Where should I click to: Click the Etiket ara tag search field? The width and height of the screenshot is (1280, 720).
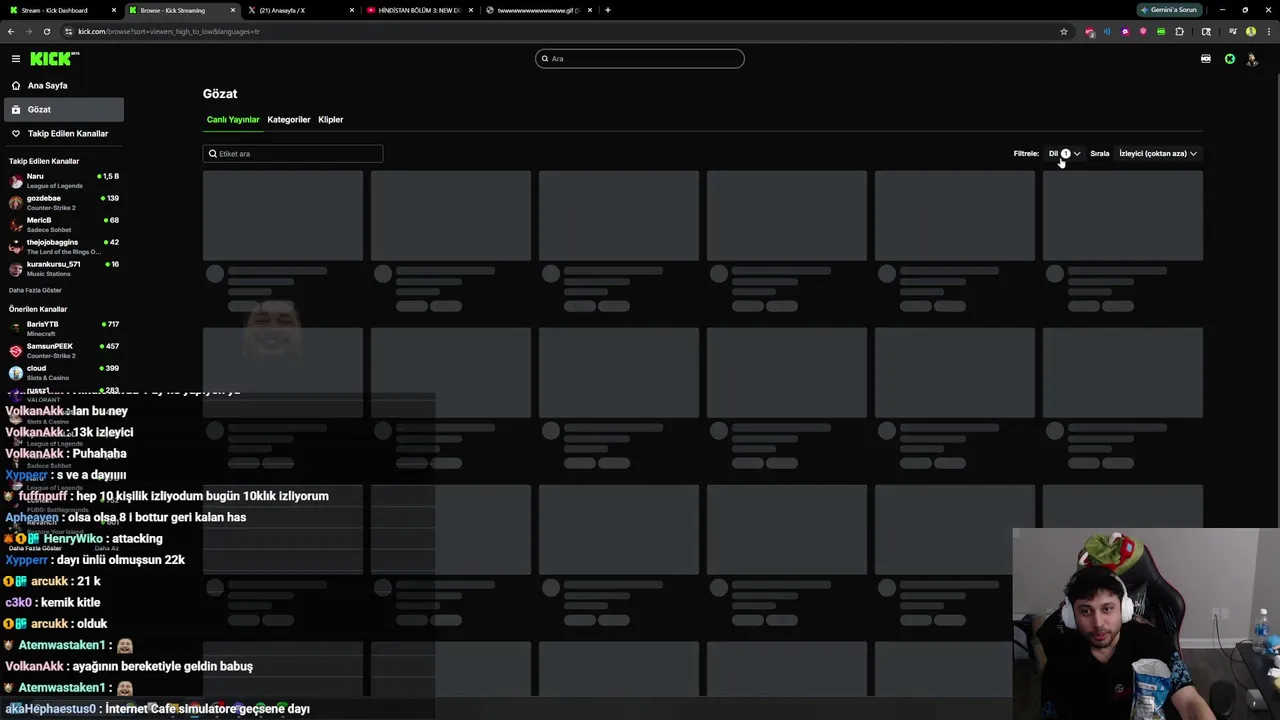point(293,154)
